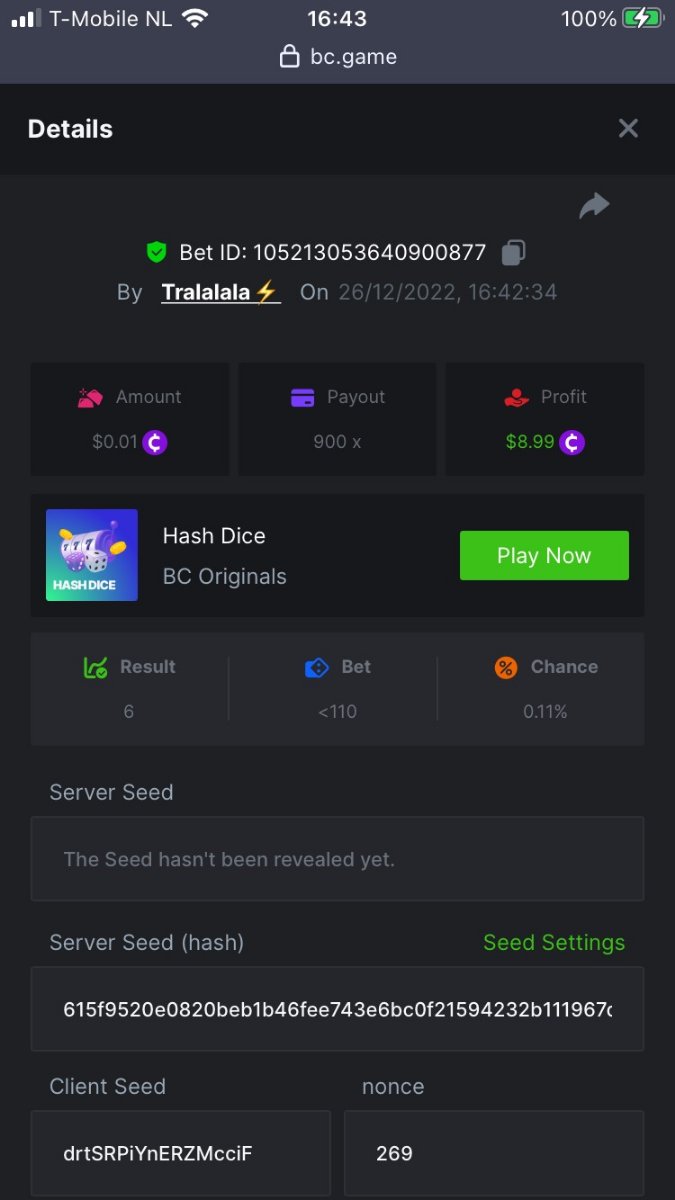This screenshot has height=1200, width=675.
Task: Open the Tralalala user profile link
Action: click(x=220, y=292)
